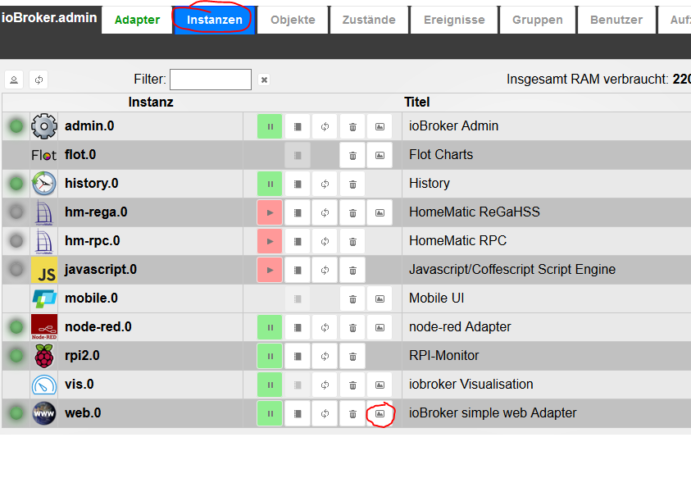Open the Objekte tab
This screenshot has width=691, height=483.
click(x=293, y=20)
